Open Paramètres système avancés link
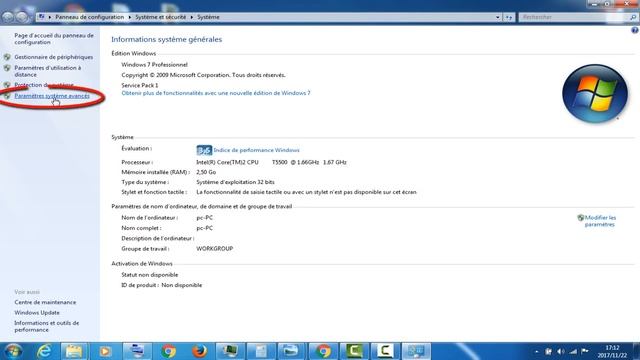Image resolution: width=640 pixels, height=360 pixels. pos(52,96)
